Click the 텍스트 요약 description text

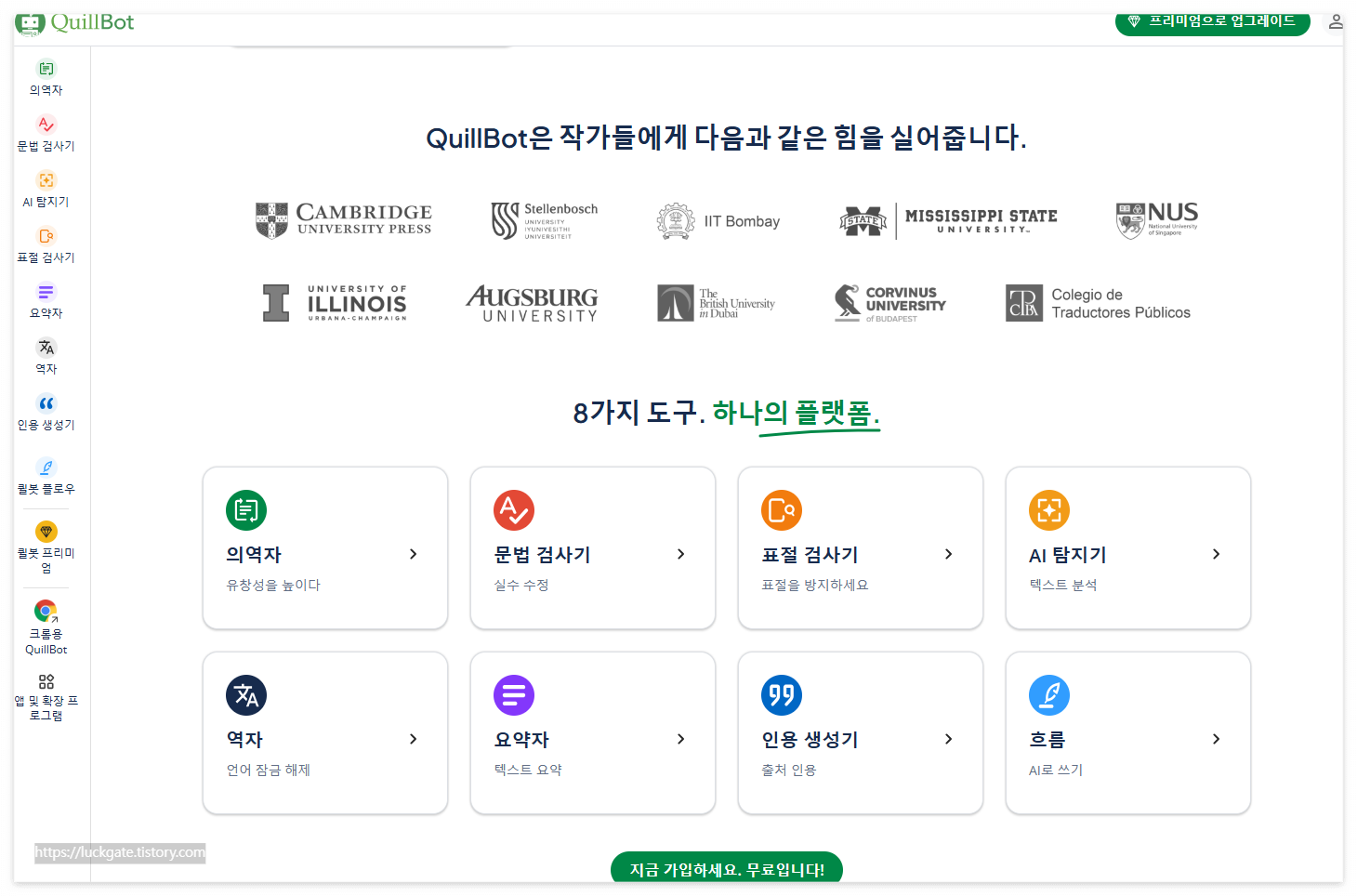(x=528, y=770)
